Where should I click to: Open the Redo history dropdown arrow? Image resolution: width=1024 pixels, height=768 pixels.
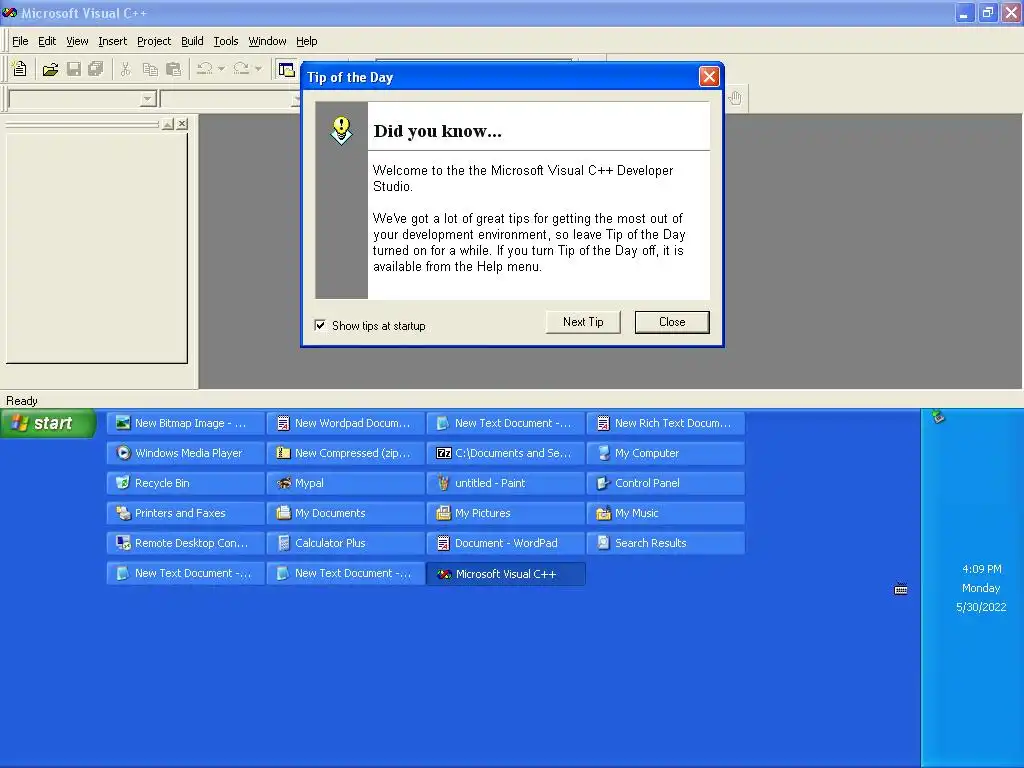click(258, 69)
